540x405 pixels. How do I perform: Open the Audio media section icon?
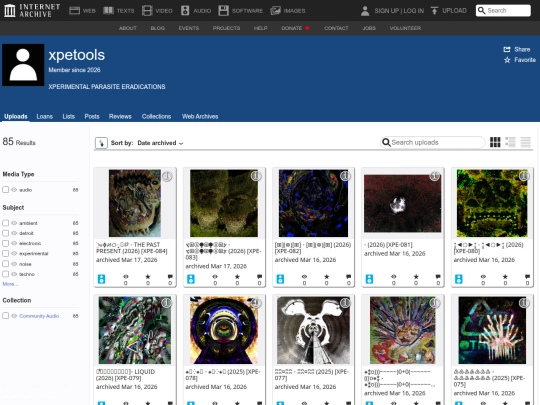pos(185,11)
